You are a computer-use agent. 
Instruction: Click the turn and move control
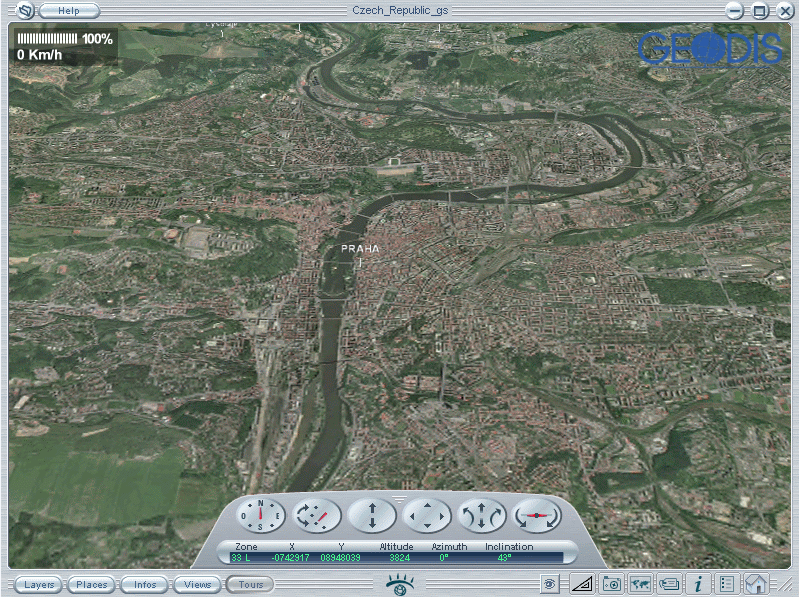(482, 515)
